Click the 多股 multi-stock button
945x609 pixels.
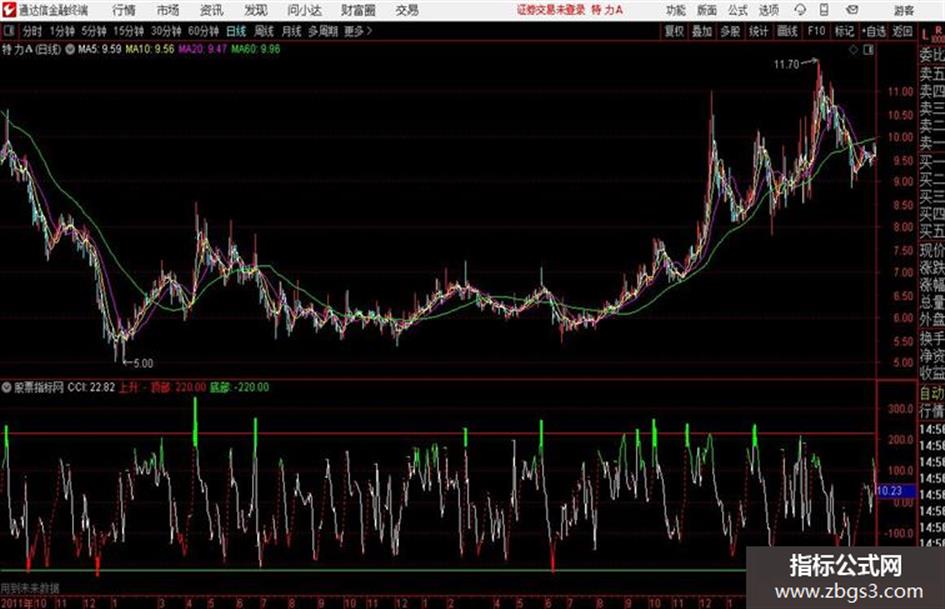730,31
